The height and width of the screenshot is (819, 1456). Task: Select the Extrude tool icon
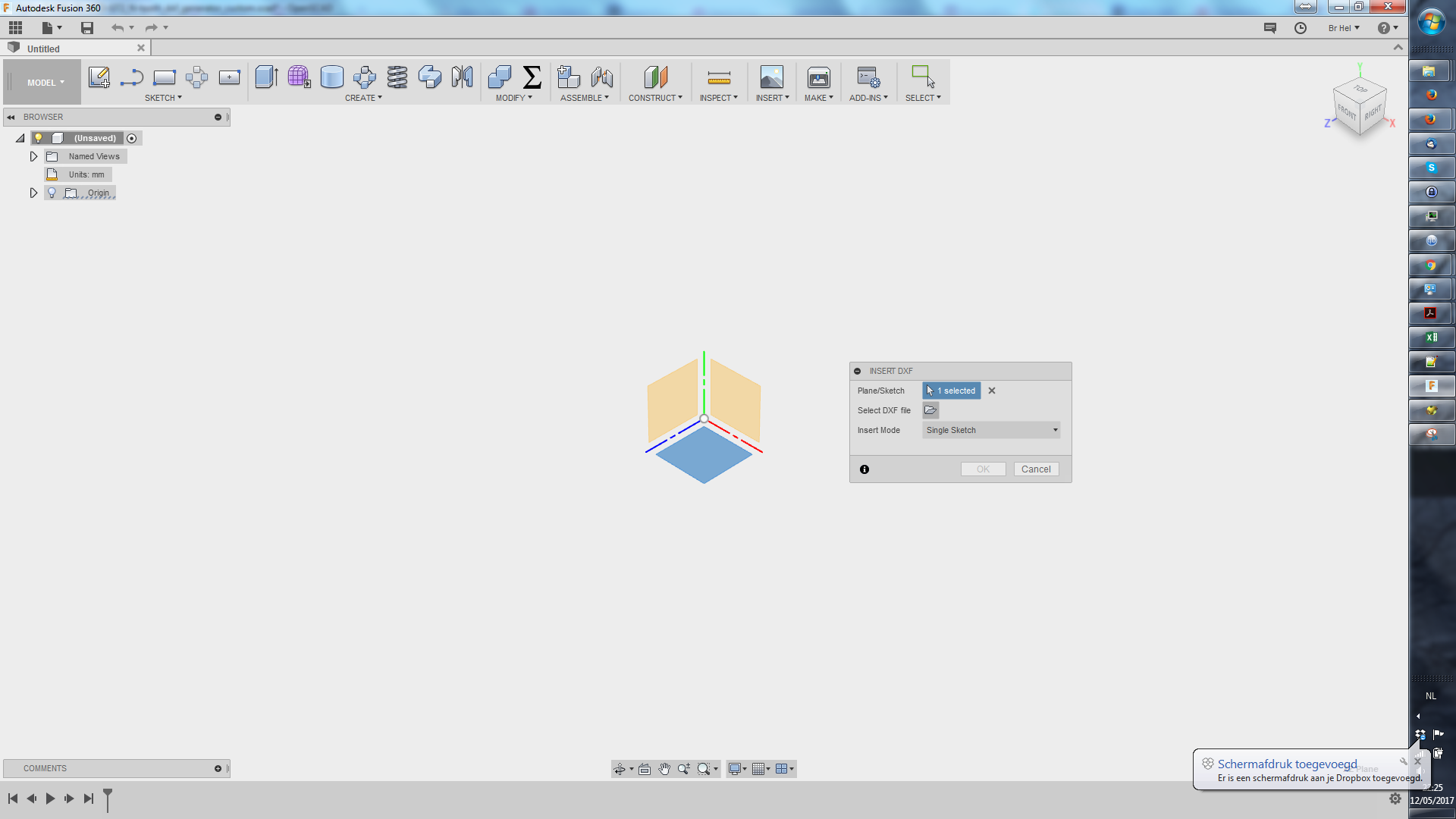tap(266, 77)
